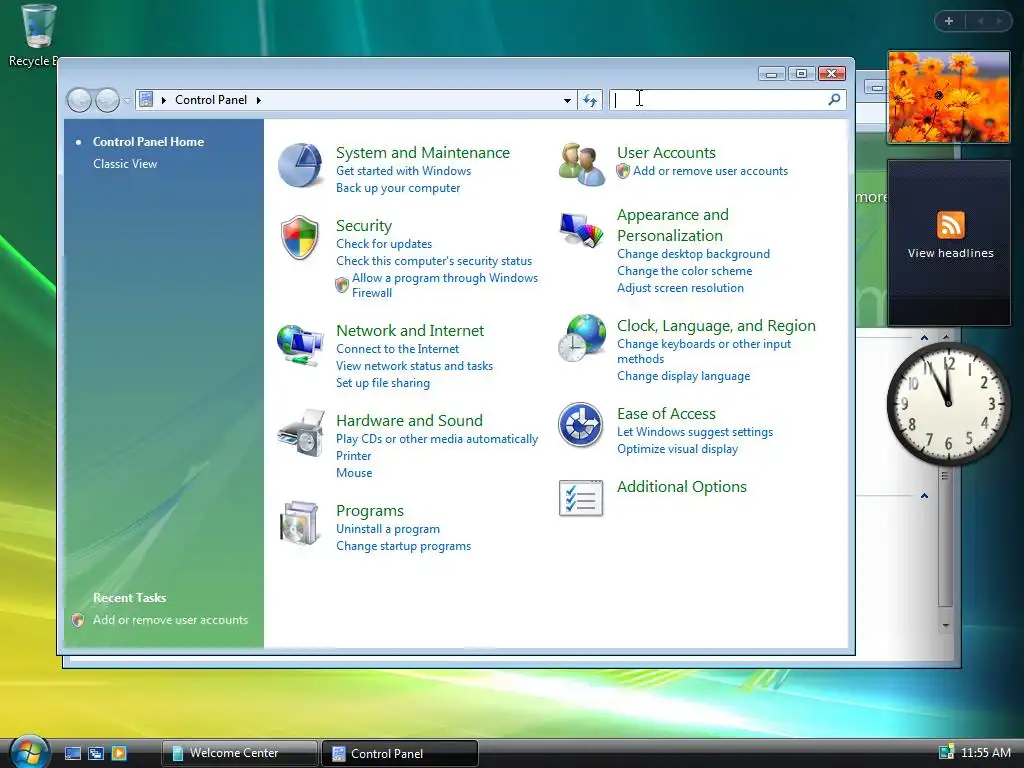Viewport: 1024px width, 768px height.
Task: Go forward with the Forward arrow button
Action: [x=107, y=100]
